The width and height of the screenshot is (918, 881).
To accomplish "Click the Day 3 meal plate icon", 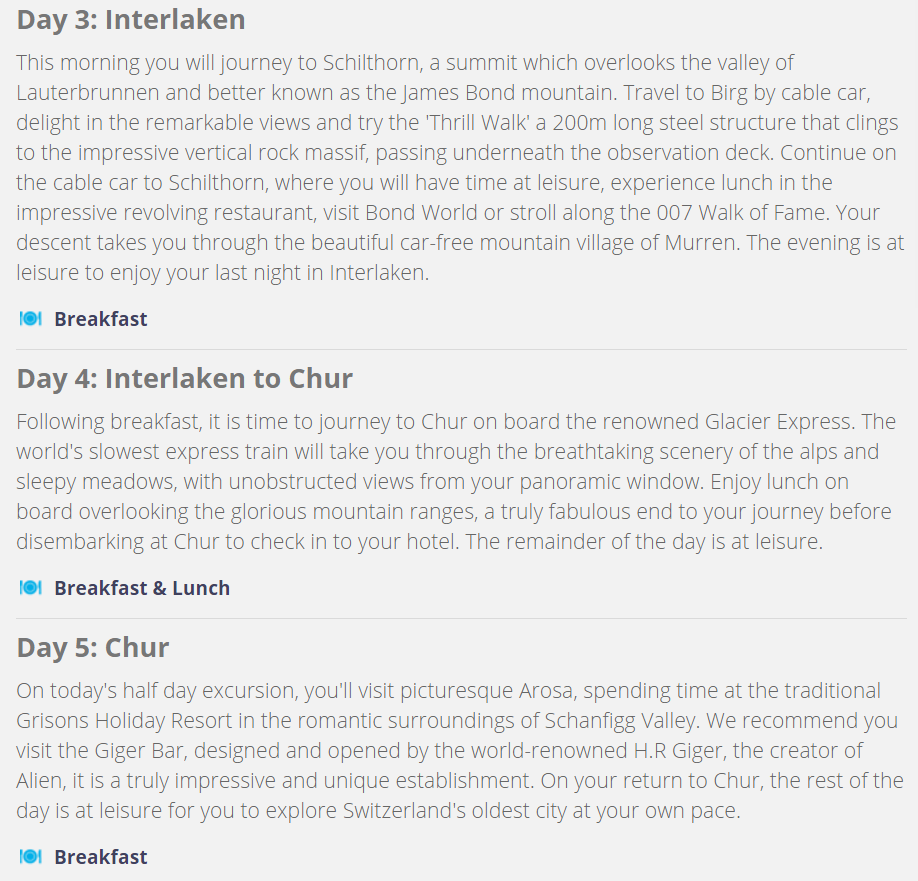I will [30, 318].
